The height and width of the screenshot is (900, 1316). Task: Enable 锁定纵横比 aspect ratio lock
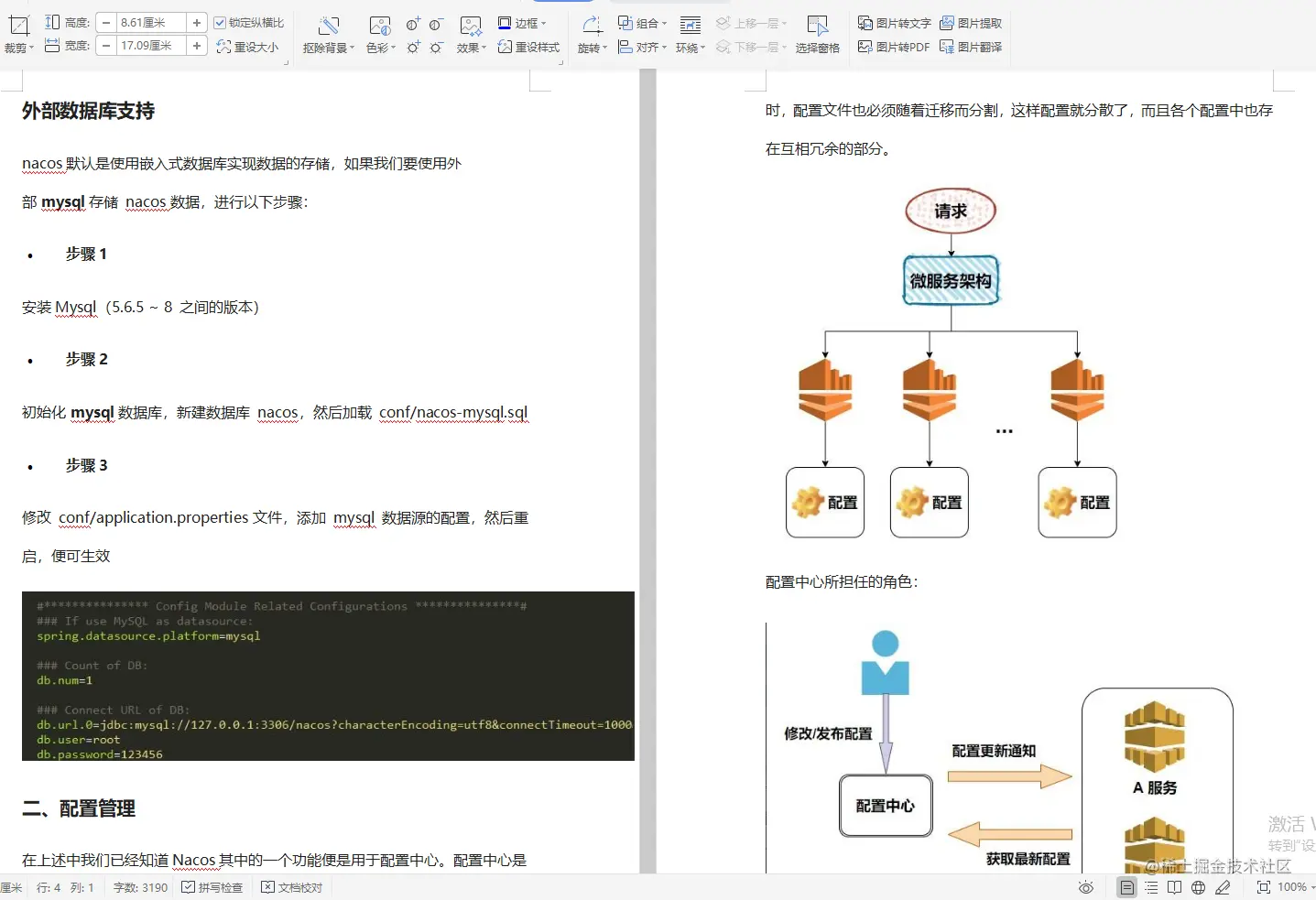pyautogui.click(x=220, y=22)
